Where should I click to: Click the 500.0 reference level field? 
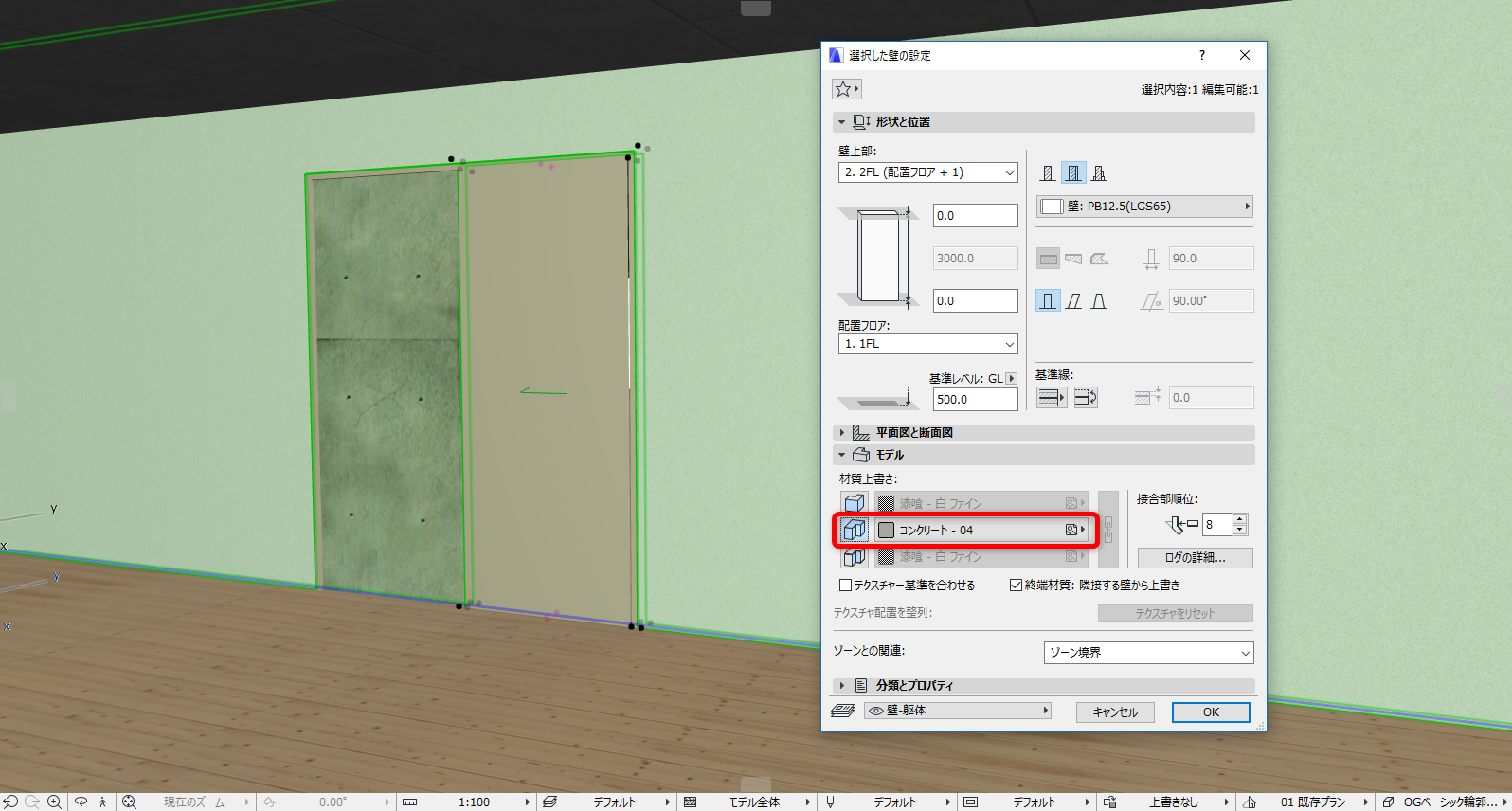[975, 400]
